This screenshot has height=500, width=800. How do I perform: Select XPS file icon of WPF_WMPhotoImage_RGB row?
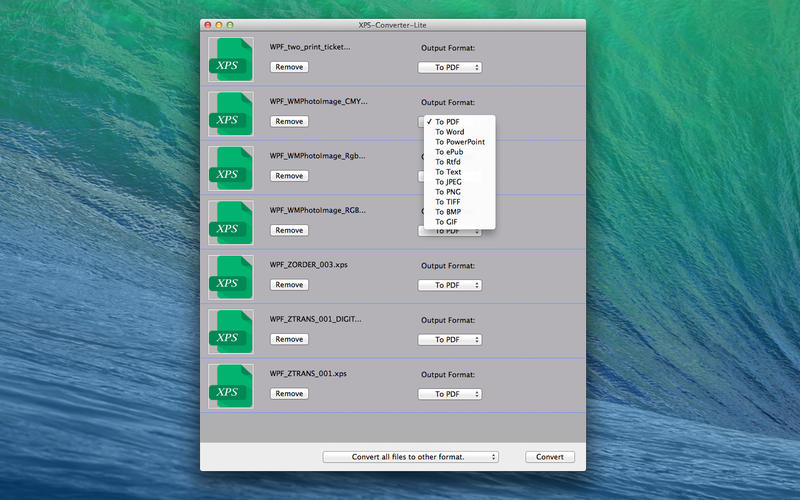230,222
